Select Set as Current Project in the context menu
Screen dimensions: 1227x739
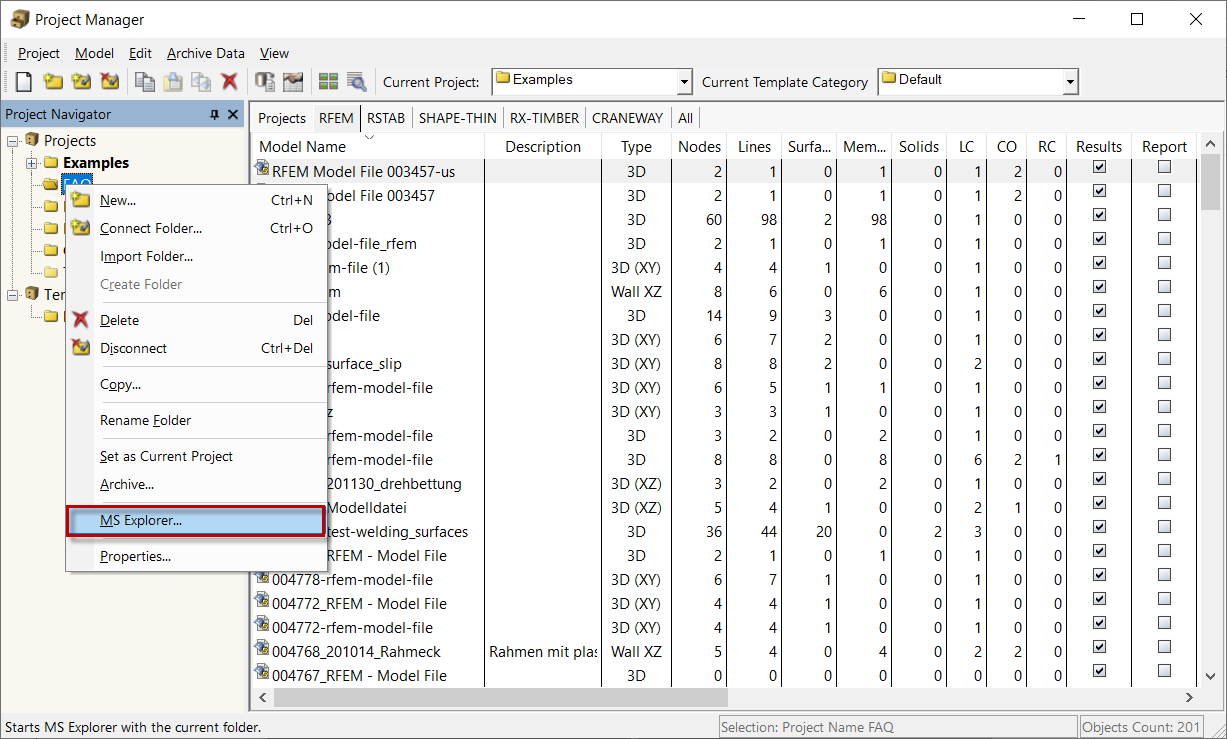[x=165, y=456]
